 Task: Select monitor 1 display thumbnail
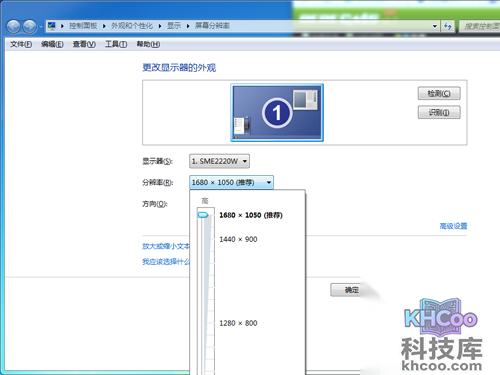277,113
